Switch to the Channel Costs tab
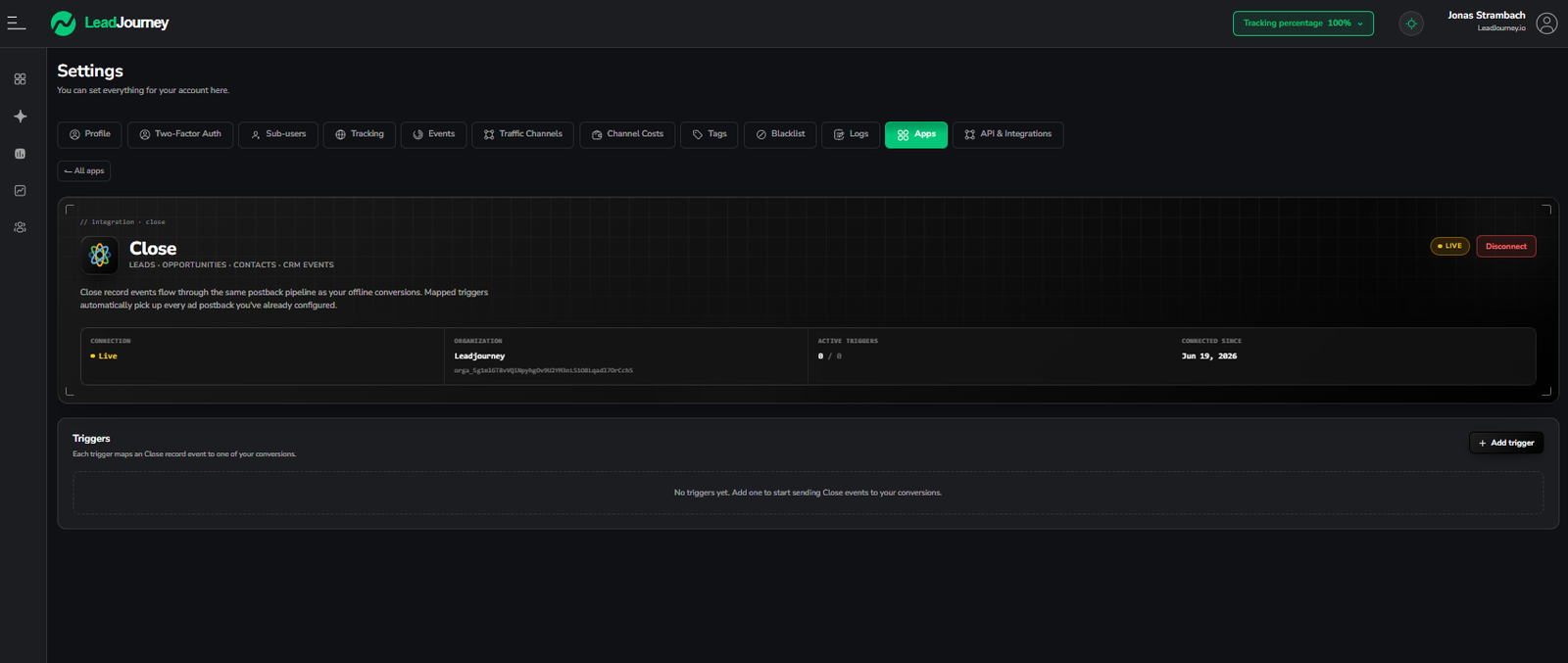Viewport: 1568px width, 663px height. (x=627, y=134)
